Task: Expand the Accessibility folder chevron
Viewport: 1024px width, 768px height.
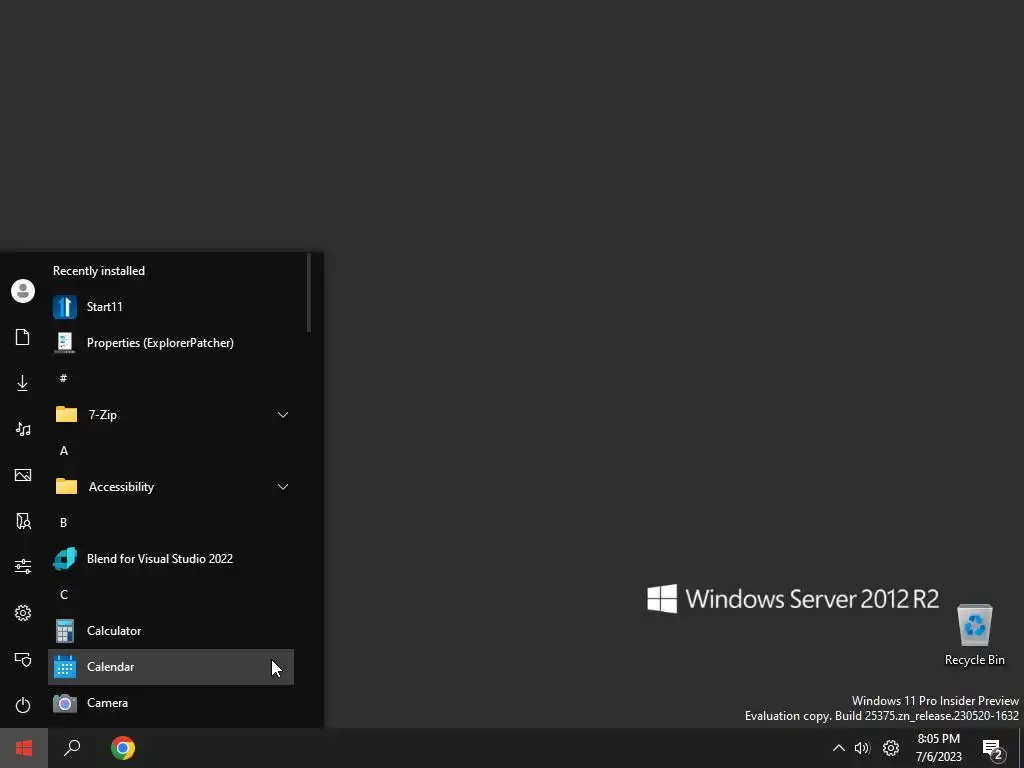Action: point(283,487)
